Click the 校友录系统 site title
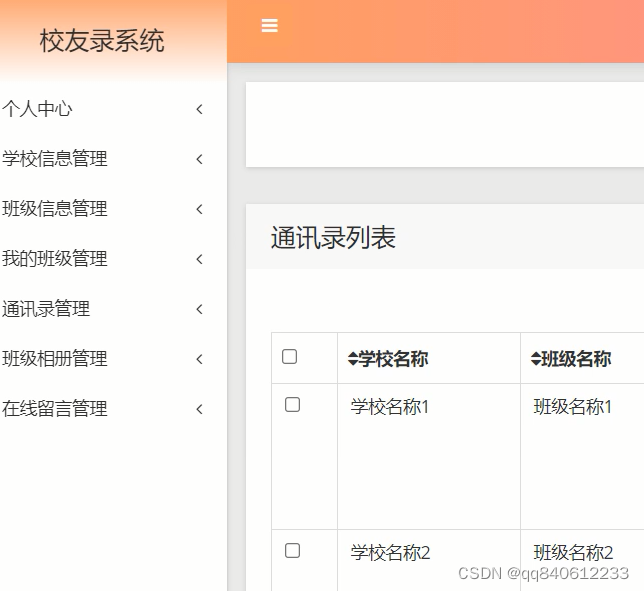The height and width of the screenshot is (591, 644). click(x=102, y=41)
